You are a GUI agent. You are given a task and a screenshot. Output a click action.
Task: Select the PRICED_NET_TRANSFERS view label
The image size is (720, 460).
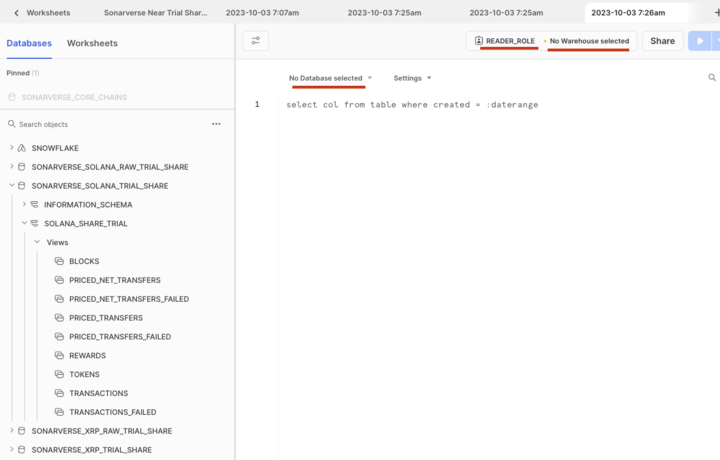click(115, 280)
